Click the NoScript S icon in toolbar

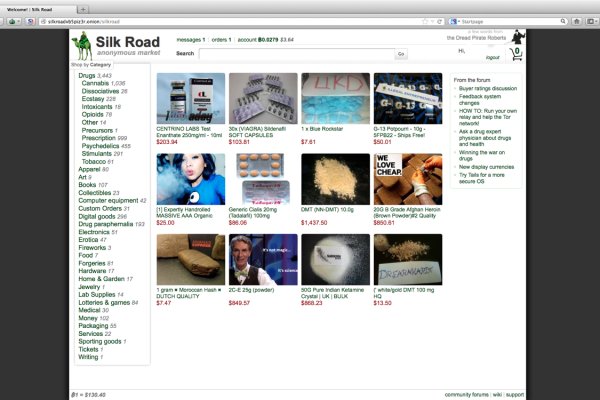30,21
